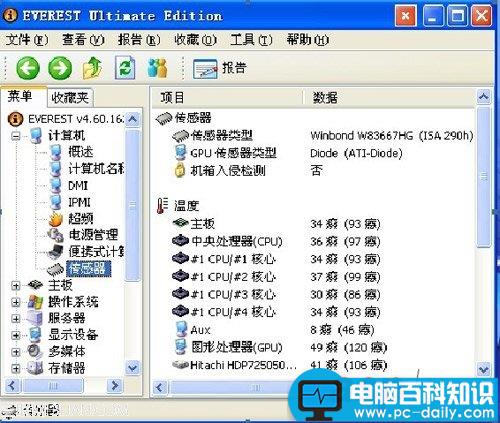Collapse the 计算机 tree node
500x423 pixels.
16,136
